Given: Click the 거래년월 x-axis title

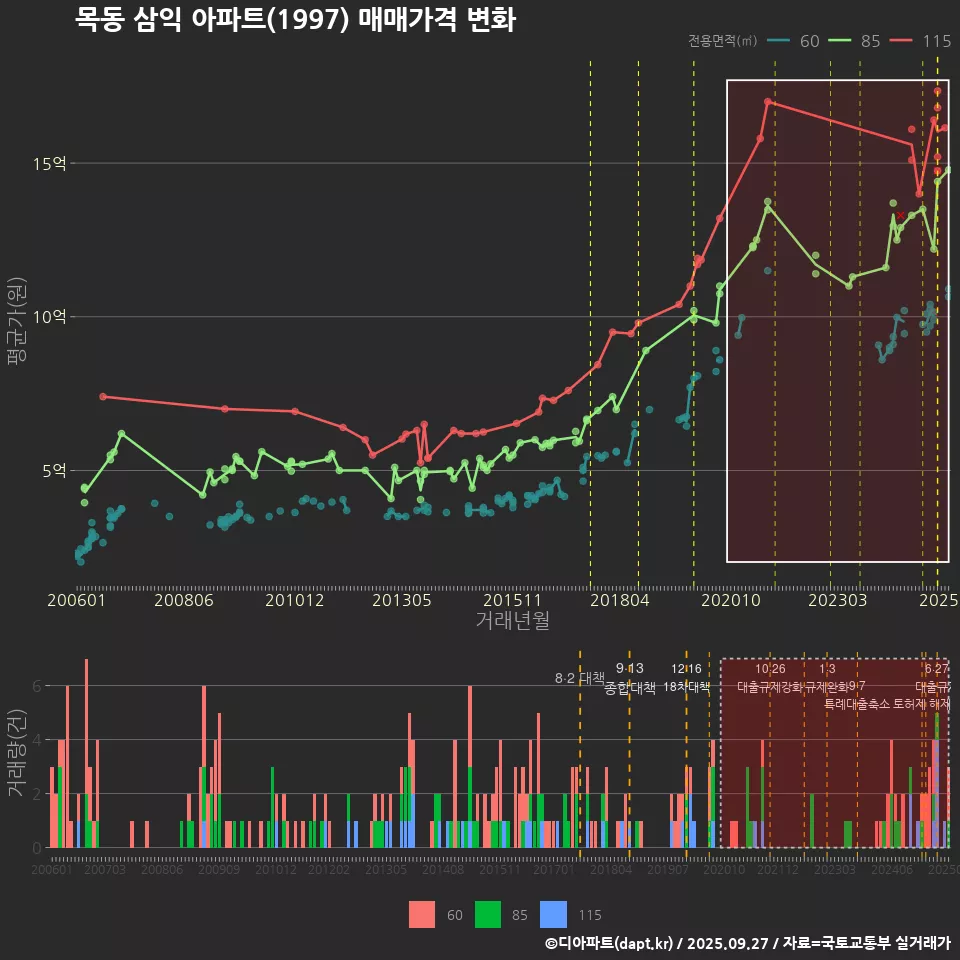Looking at the screenshot, I should (512, 621).
